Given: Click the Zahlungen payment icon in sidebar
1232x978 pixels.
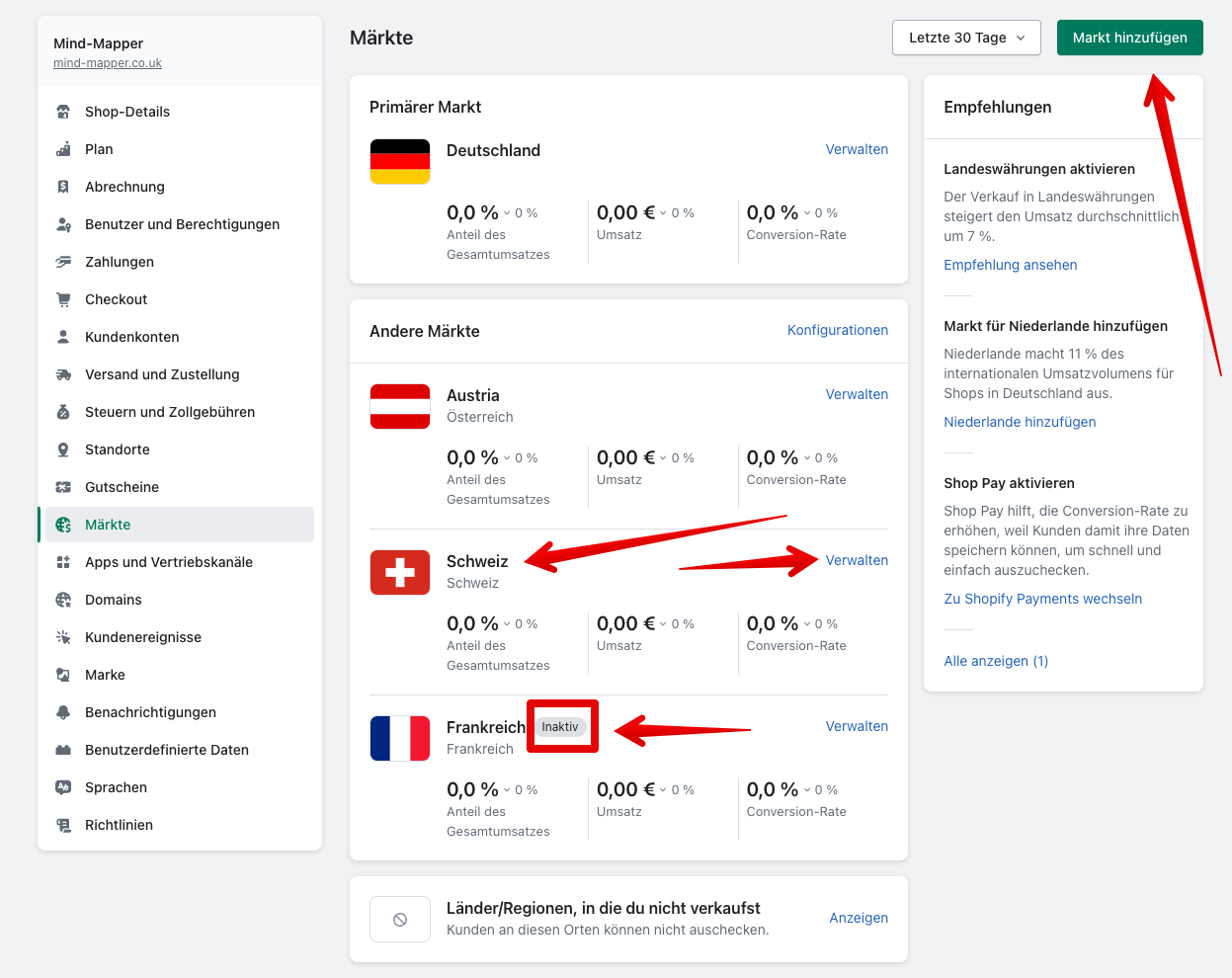Looking at the screenshot, I should [63, 262].
